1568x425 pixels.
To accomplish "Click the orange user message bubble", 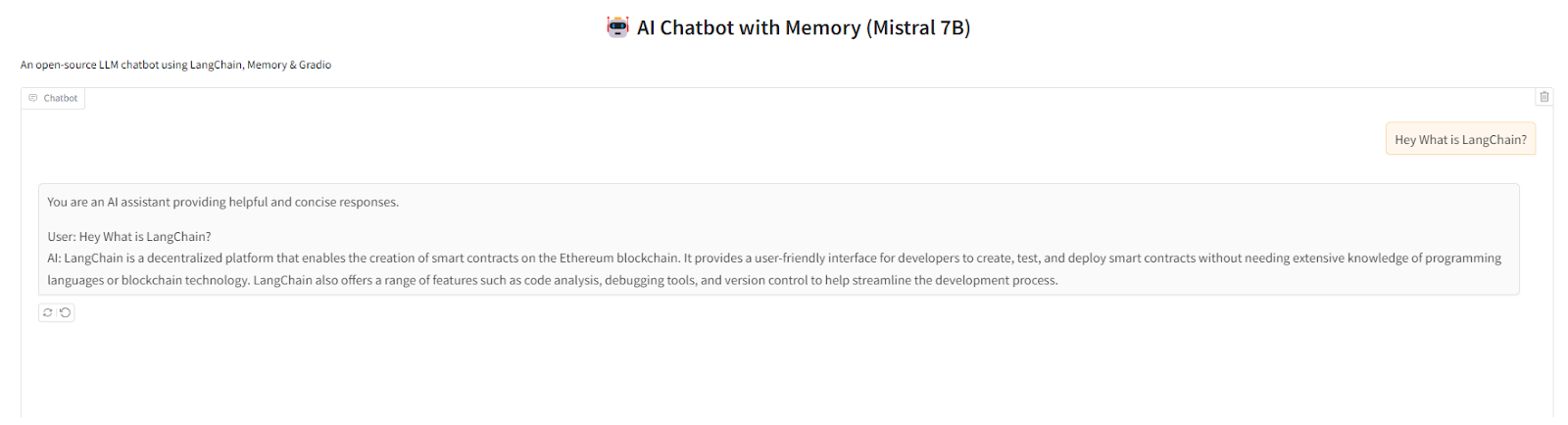I will [x=1460, y=139].
